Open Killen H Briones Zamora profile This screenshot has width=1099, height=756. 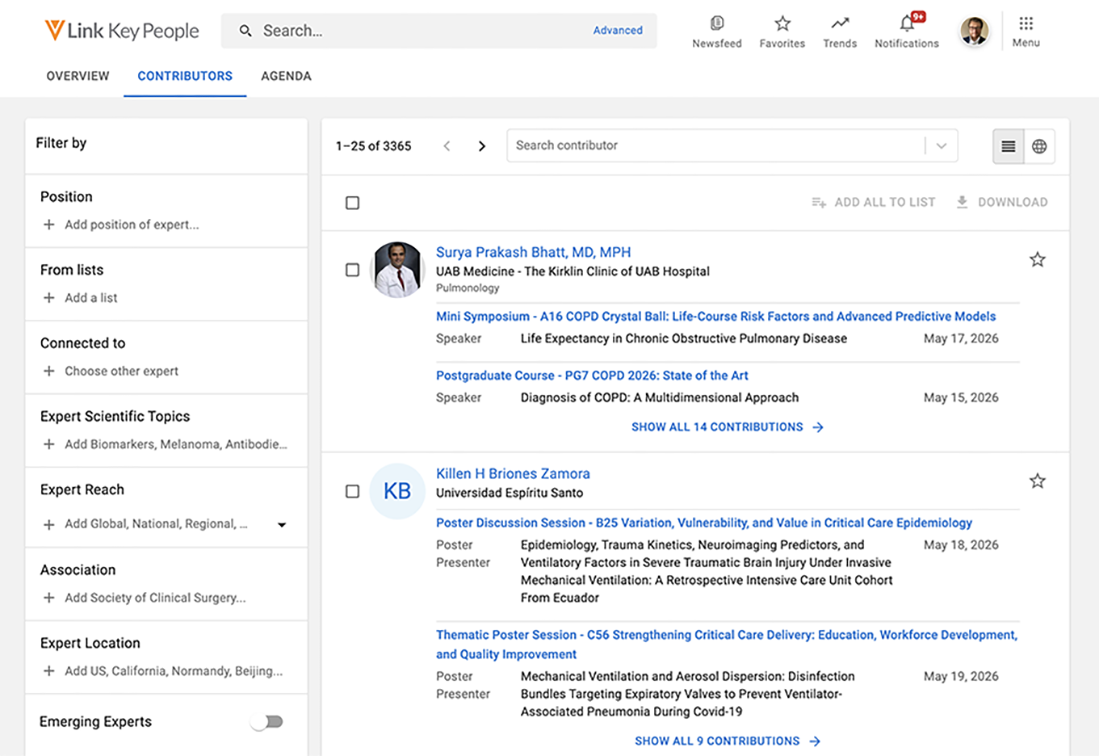[x=513, y=474]
